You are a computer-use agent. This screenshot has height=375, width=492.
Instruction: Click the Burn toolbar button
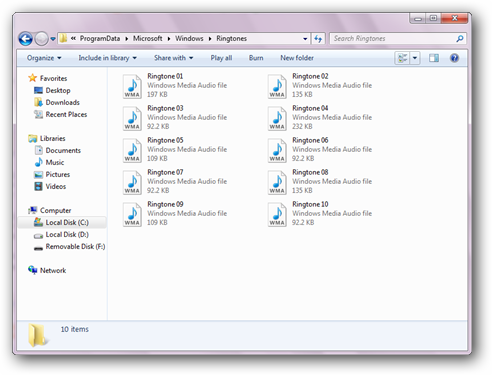click(x=256, y=58)
